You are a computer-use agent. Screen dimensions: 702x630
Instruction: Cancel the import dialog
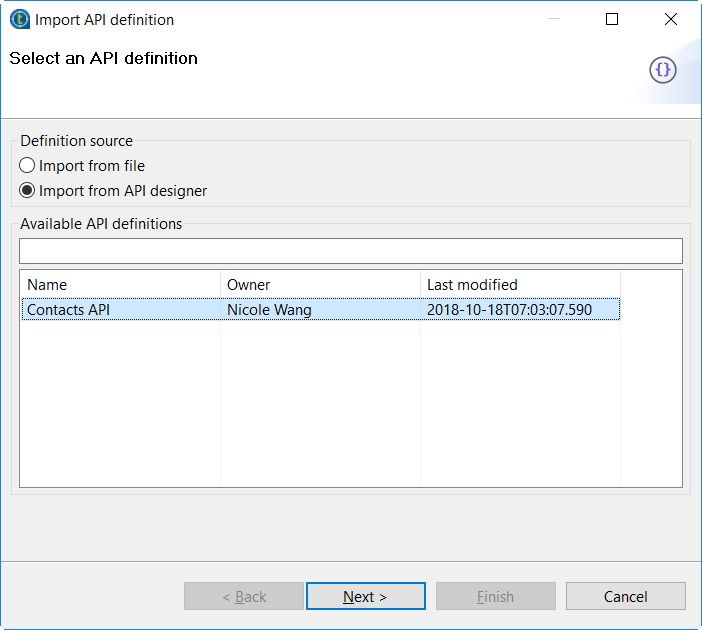pos(625,596)
